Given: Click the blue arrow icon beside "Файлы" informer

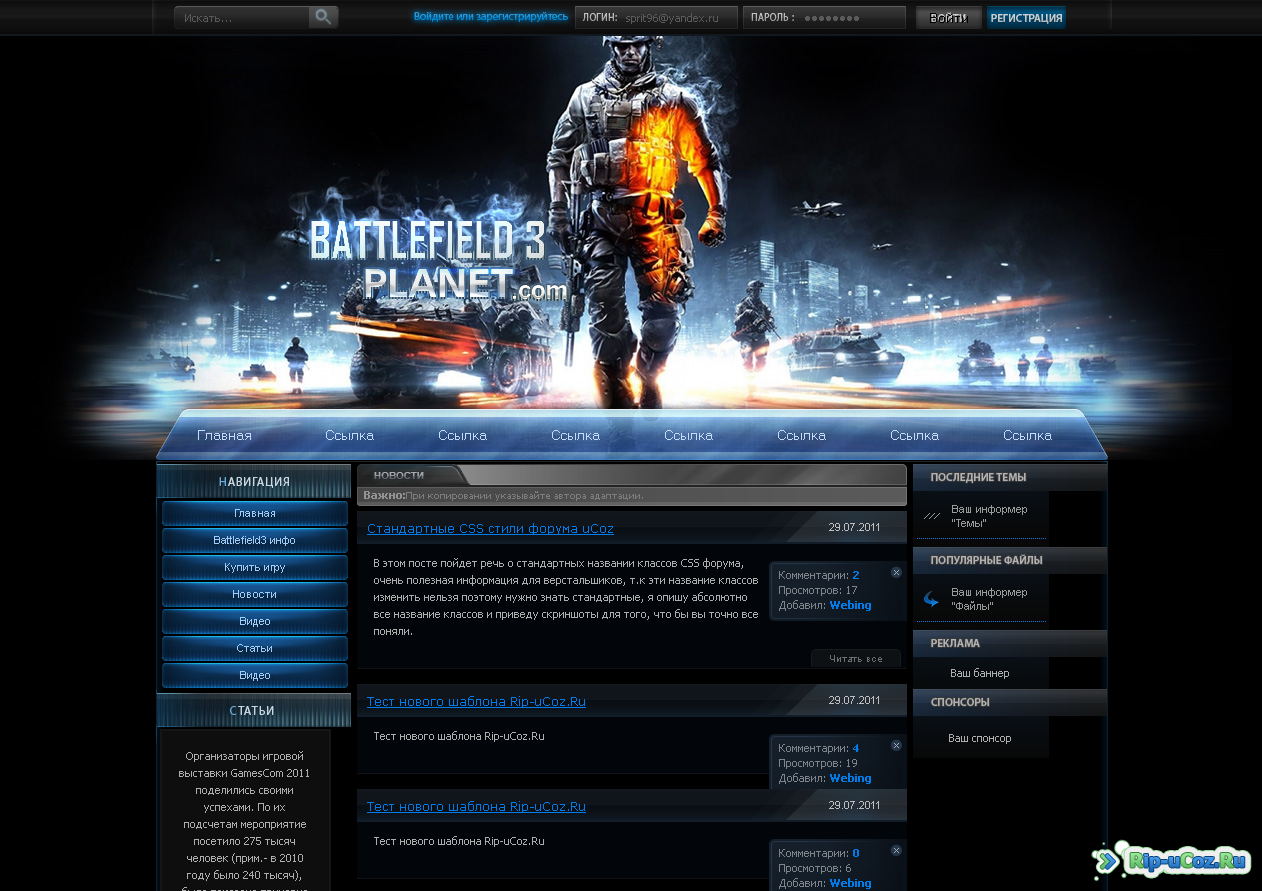Looking at the screenshot, I should click(x=931, y=599).
